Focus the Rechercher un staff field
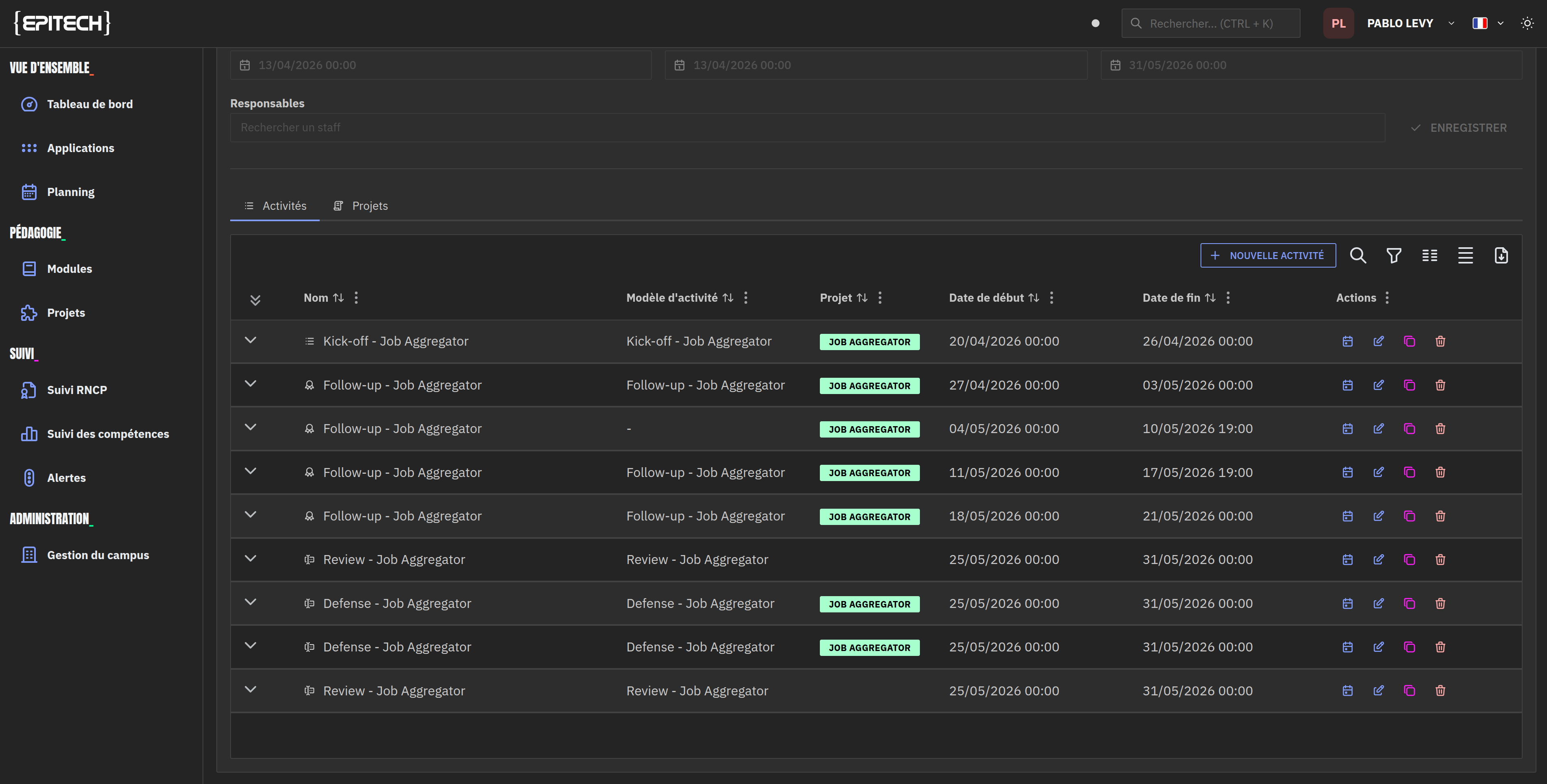Screen dimensions: 1547x784 [x=807, y=128]
